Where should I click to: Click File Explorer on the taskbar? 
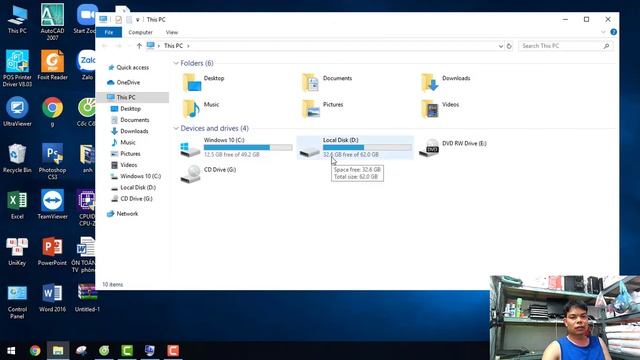58,351
